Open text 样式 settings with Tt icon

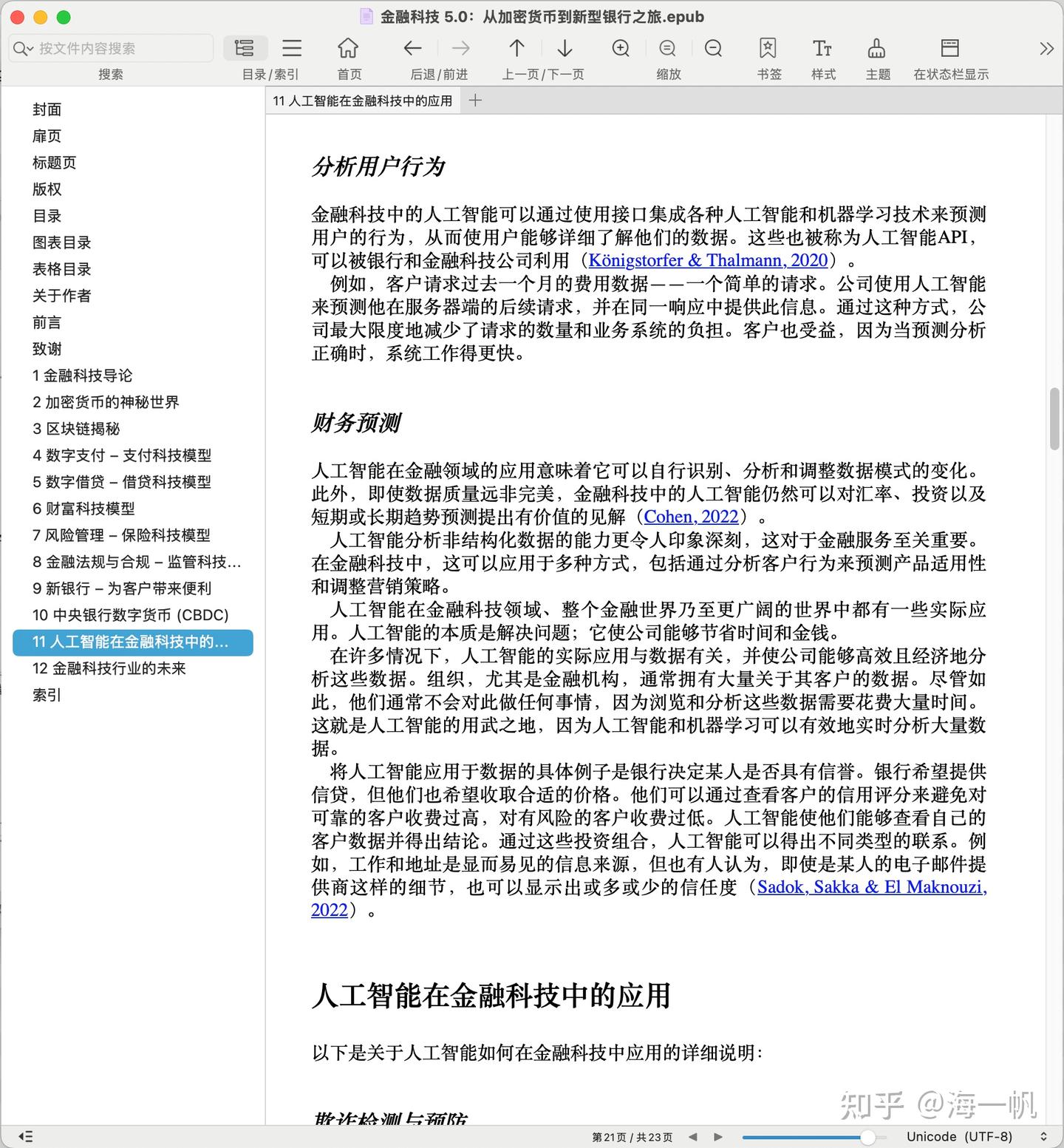tap(822, 47)
